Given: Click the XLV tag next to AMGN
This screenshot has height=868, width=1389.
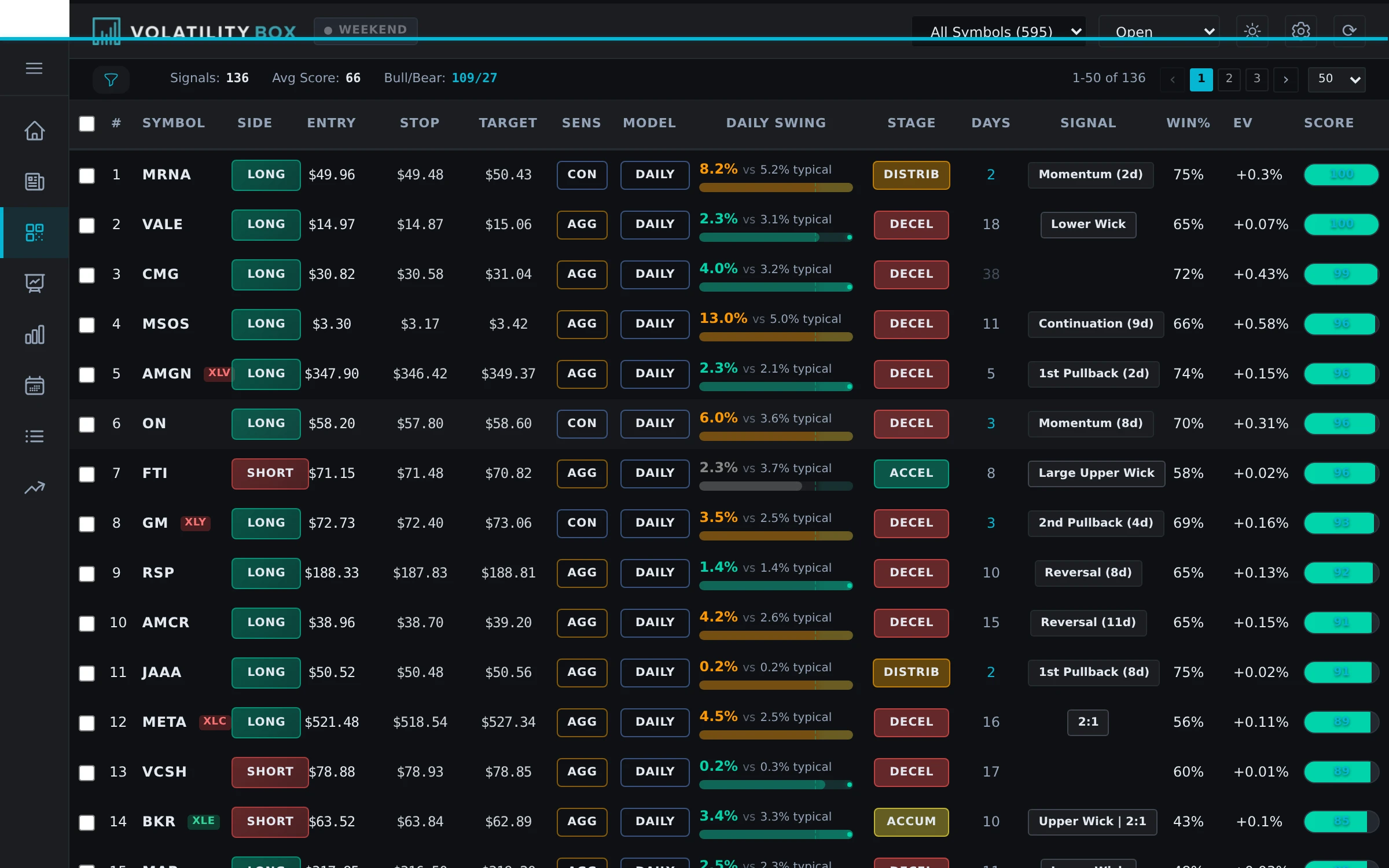Looking at the screenshot, I should [x=218, y=373].
